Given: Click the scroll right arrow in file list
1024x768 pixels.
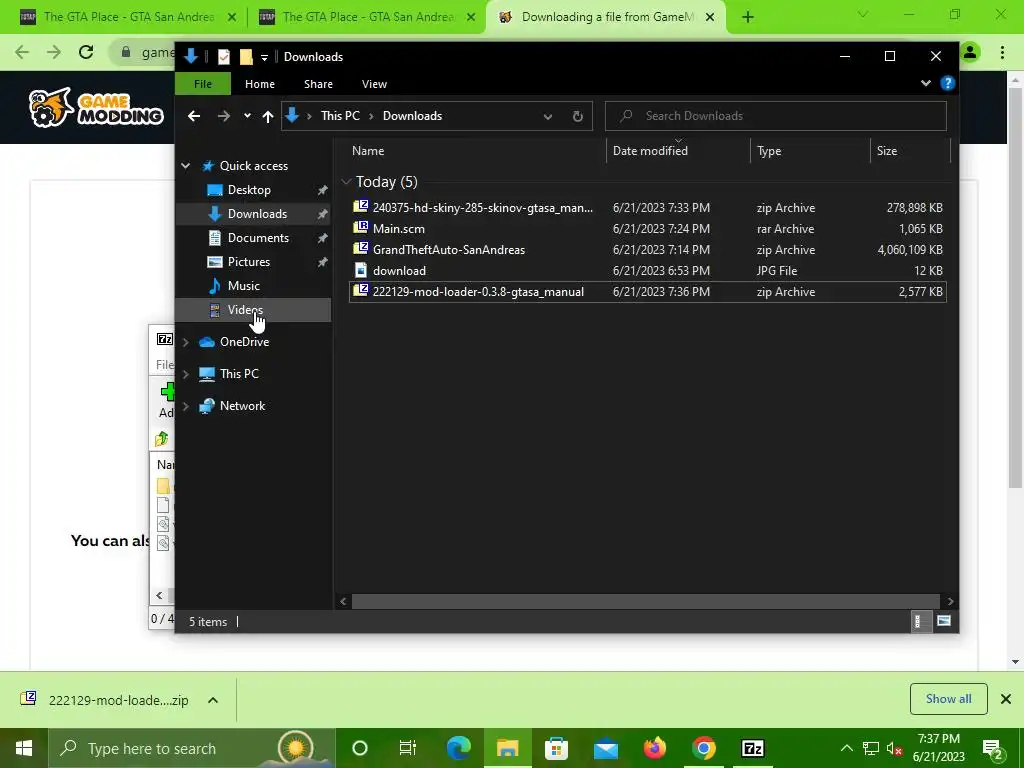Looking at the screenshot, I should point(950,601).
